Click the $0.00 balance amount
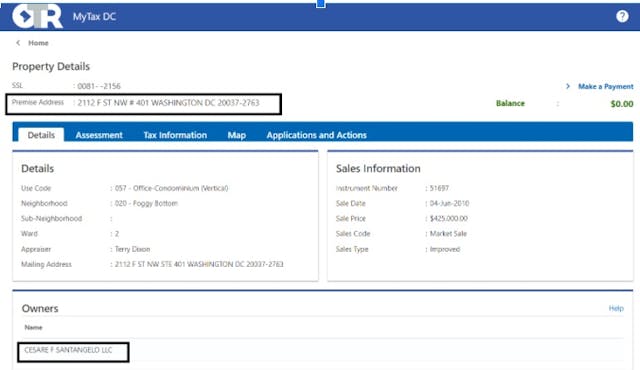The height and width of the screenshot is (370, 640). pyautogui.click(x=622, y=104)
